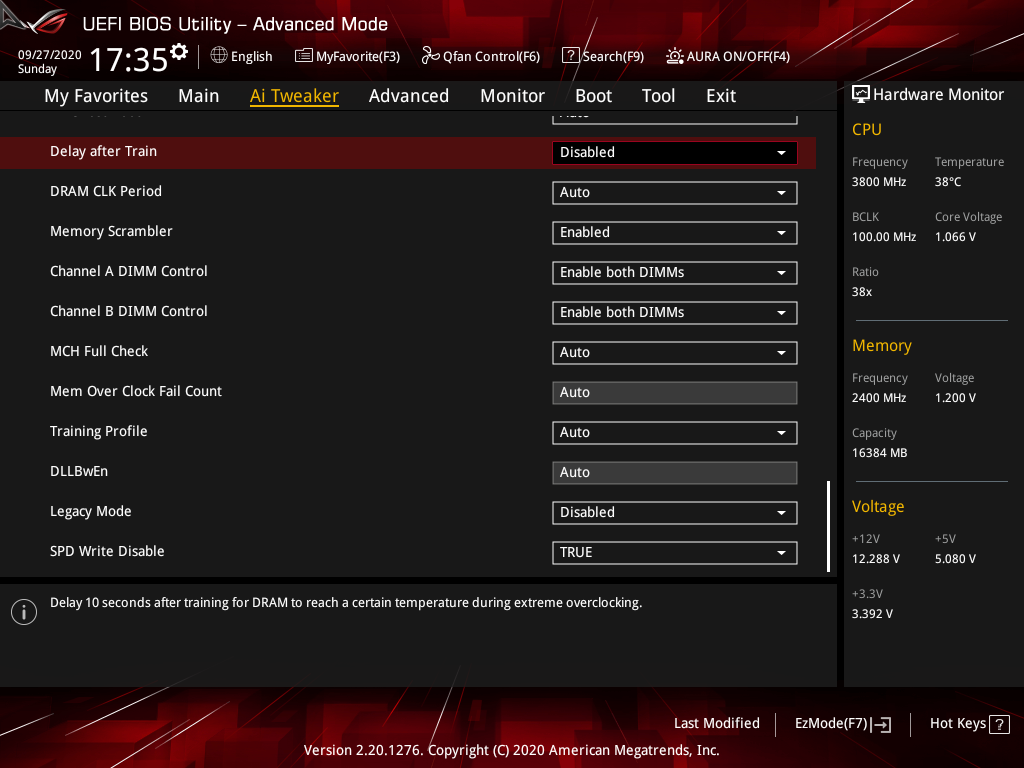
Task: Select the DRAM CLK Period label
Action: tap(106, 191)
